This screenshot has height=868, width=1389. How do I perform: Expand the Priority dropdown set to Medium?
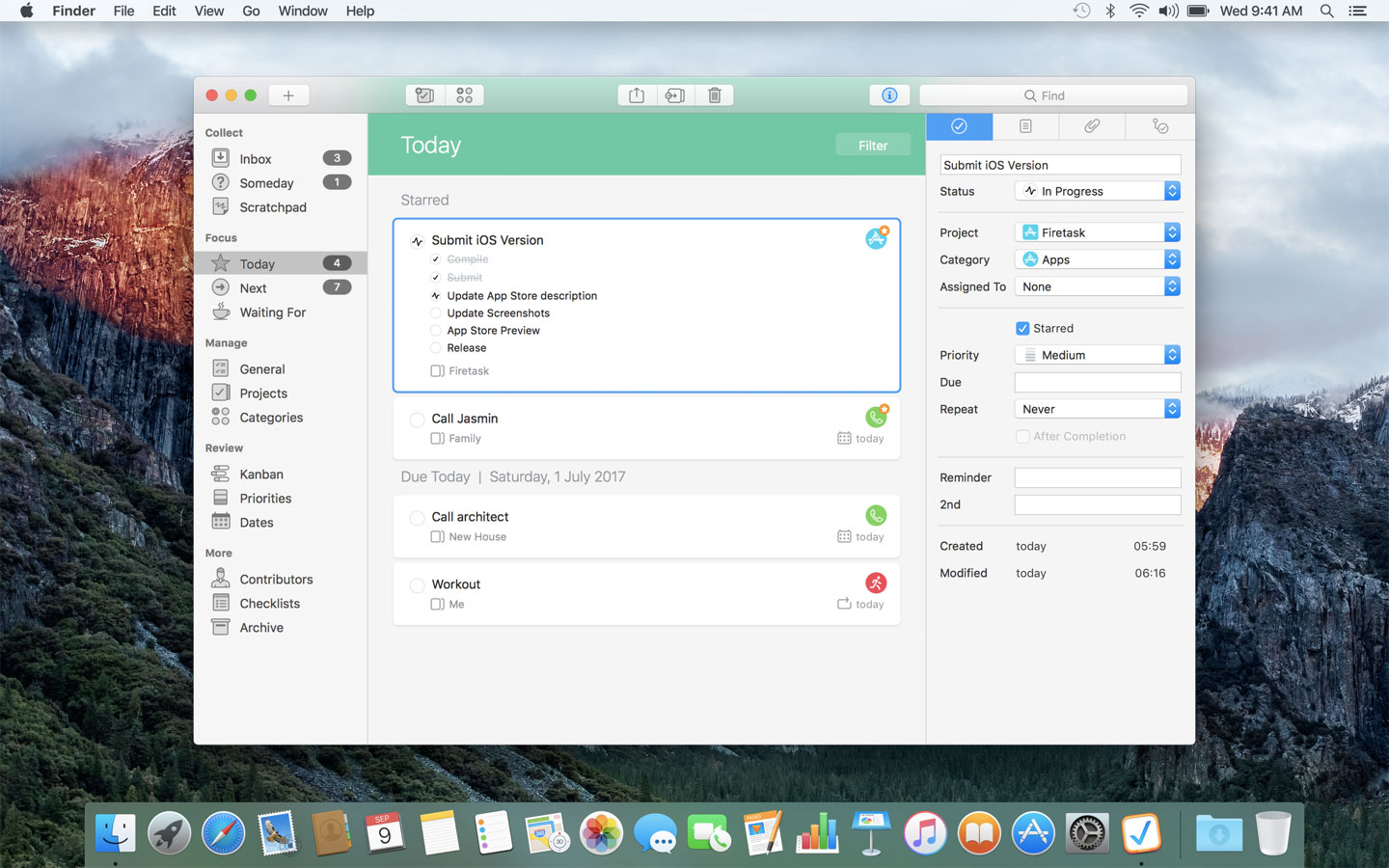[x=1097, y=355]
